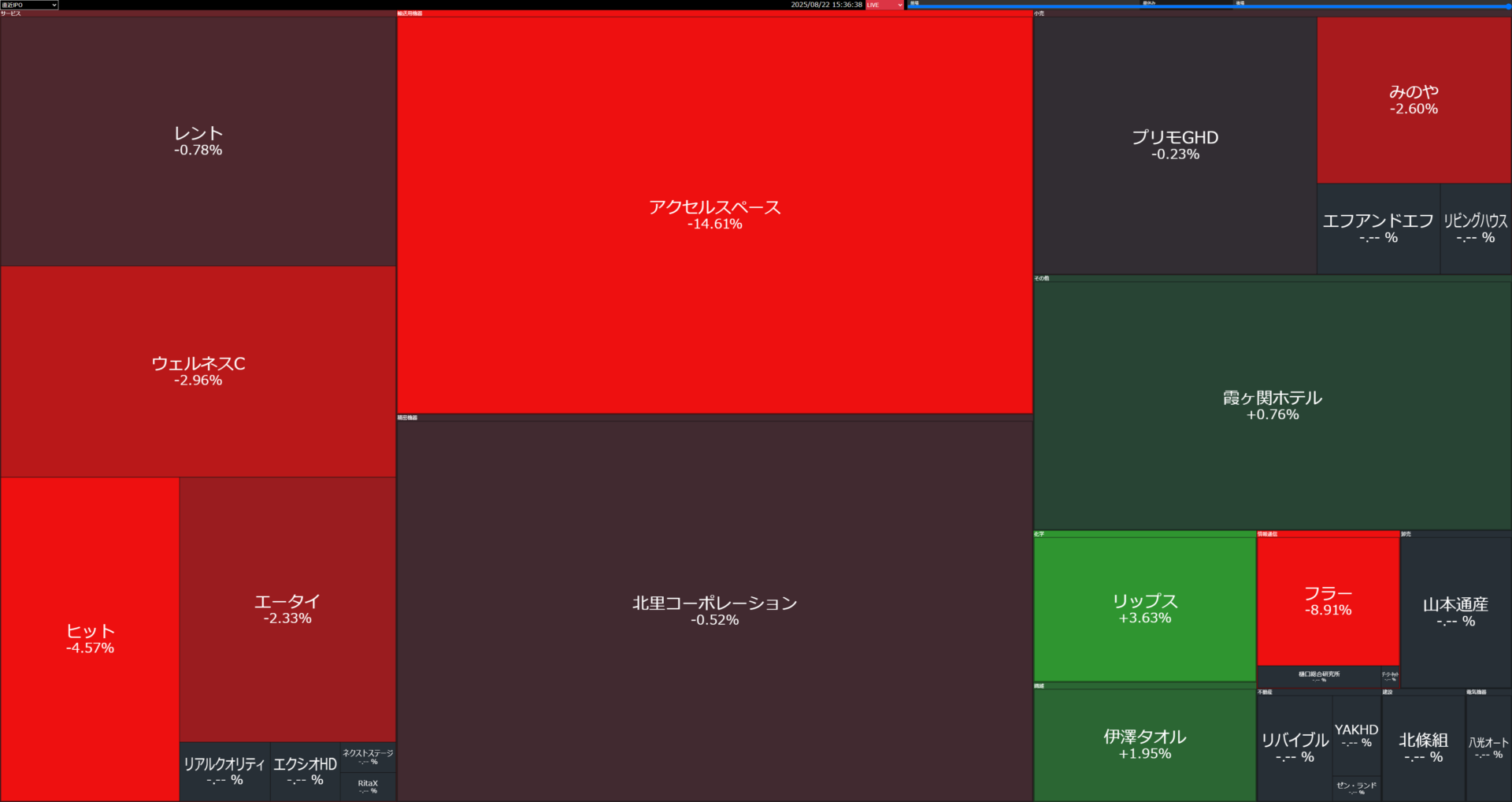Click the 精密機器 sector header
This screenshot has height=802, width=1512.
click(714, 418)
